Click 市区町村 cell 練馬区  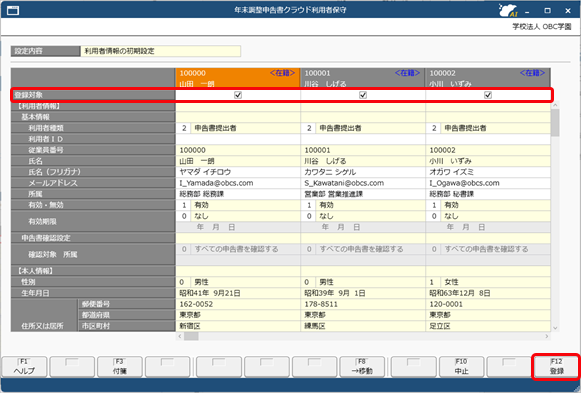click(363, 326)
